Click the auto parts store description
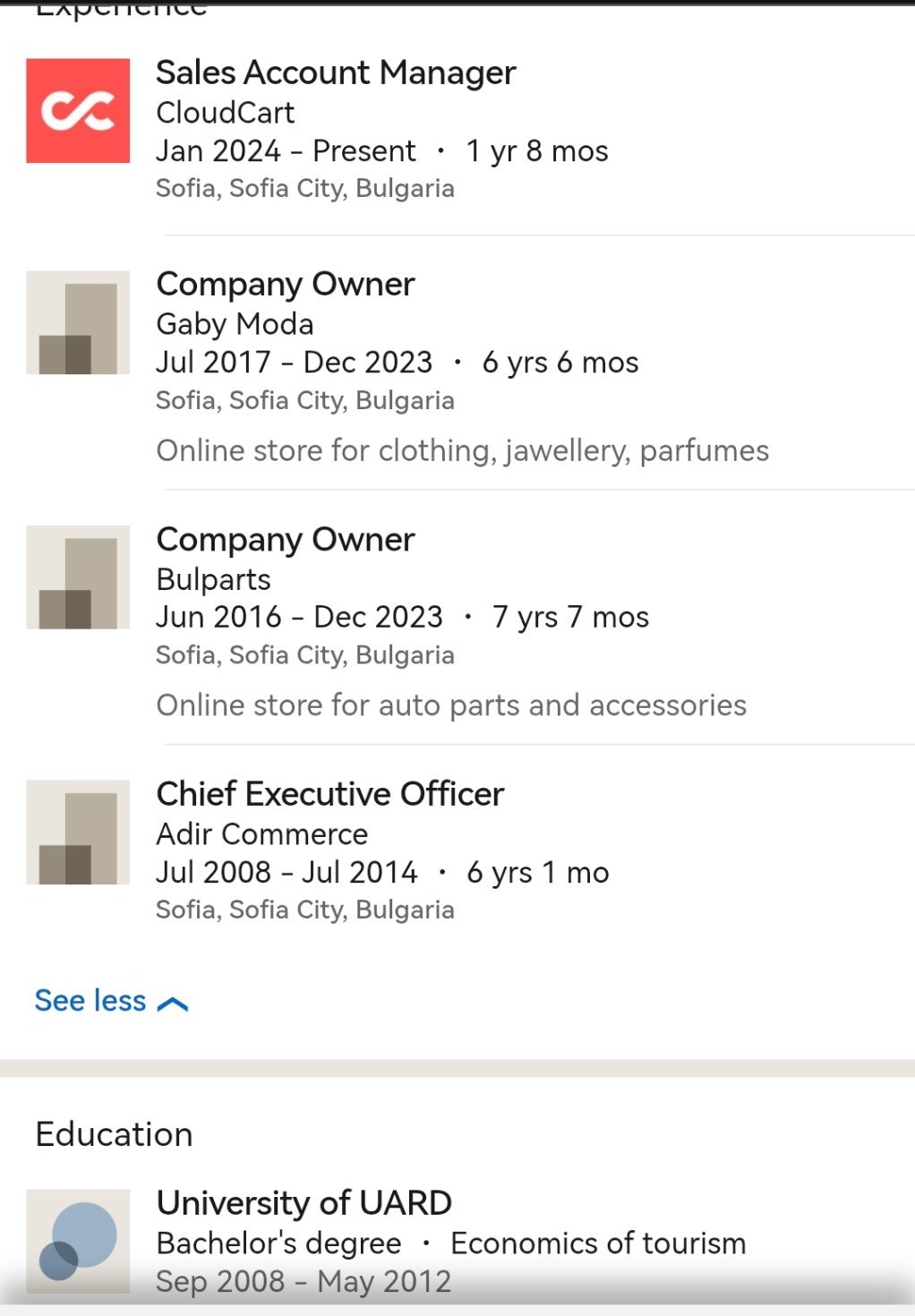The height and width of the screenshot is (1316, 915). click(451, 705)
